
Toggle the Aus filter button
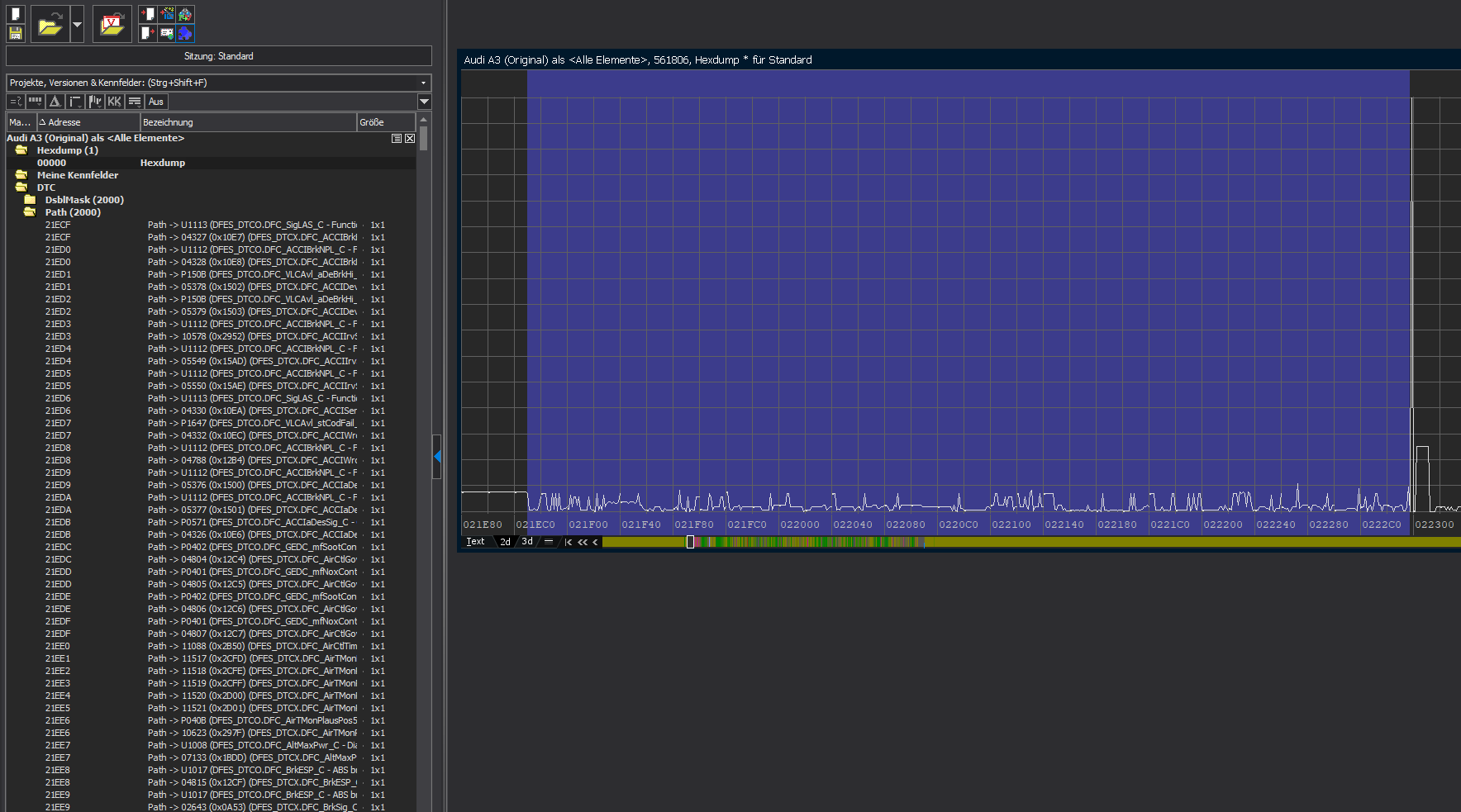pos(156,102)
